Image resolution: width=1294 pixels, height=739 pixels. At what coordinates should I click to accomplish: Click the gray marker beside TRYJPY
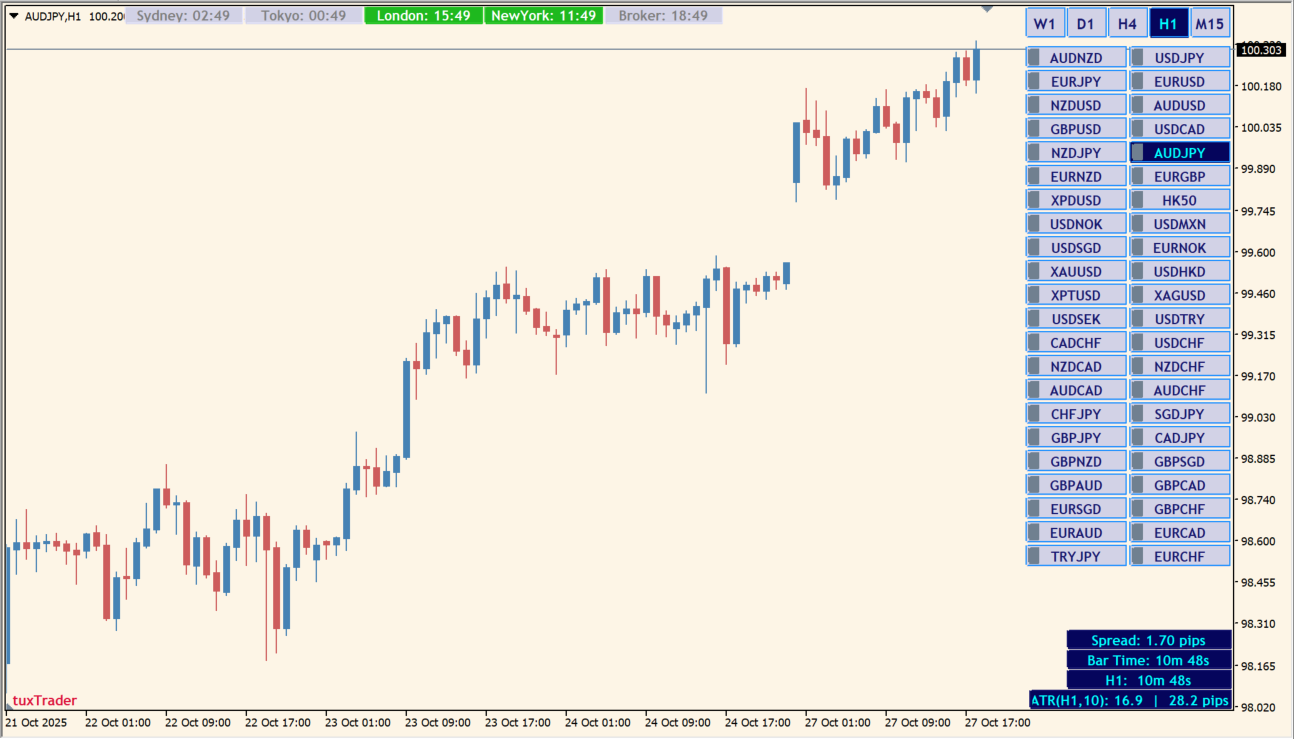tap(1035, 556)
